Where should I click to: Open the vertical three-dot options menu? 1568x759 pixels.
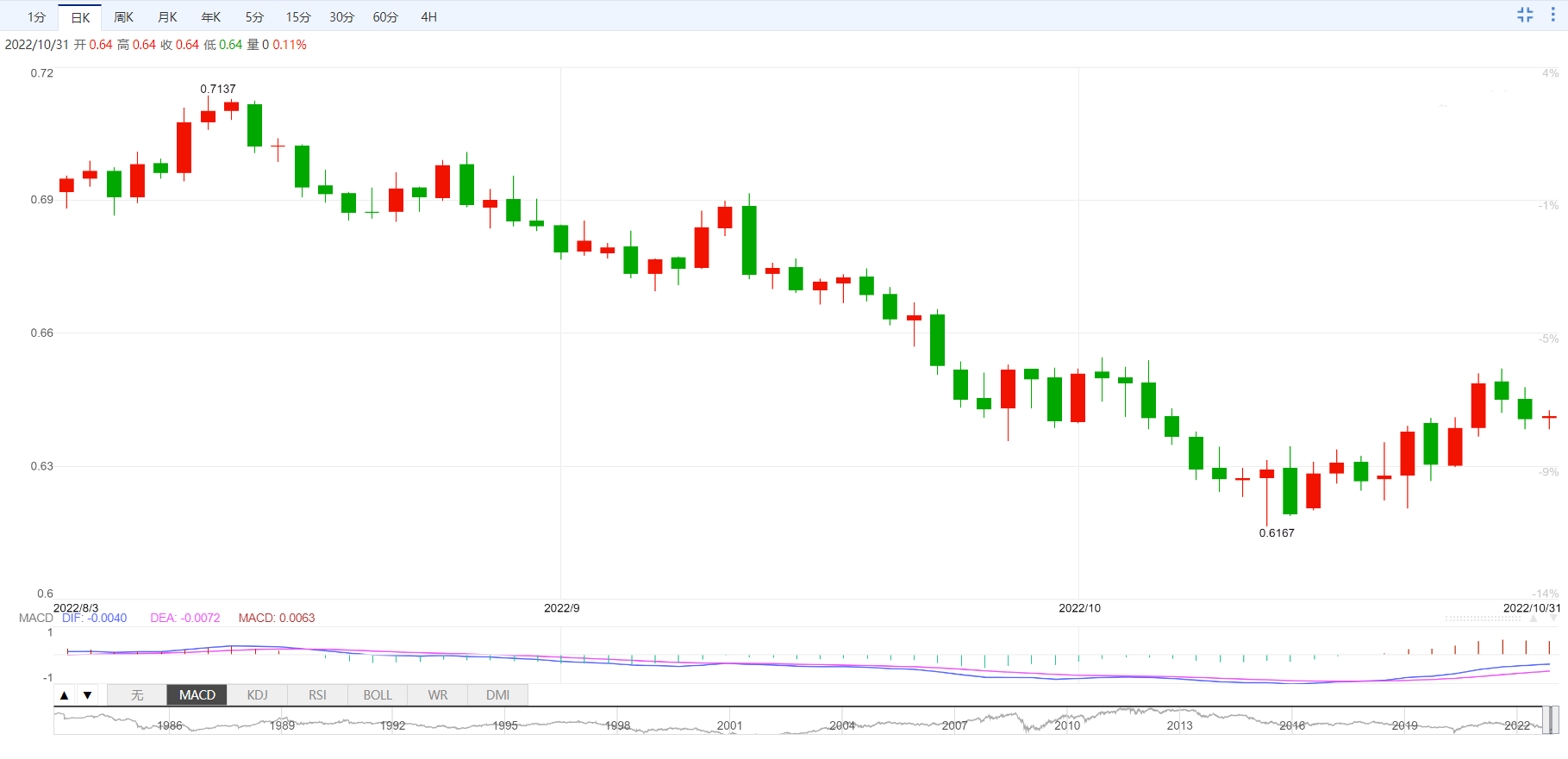tap(1553, 15)
